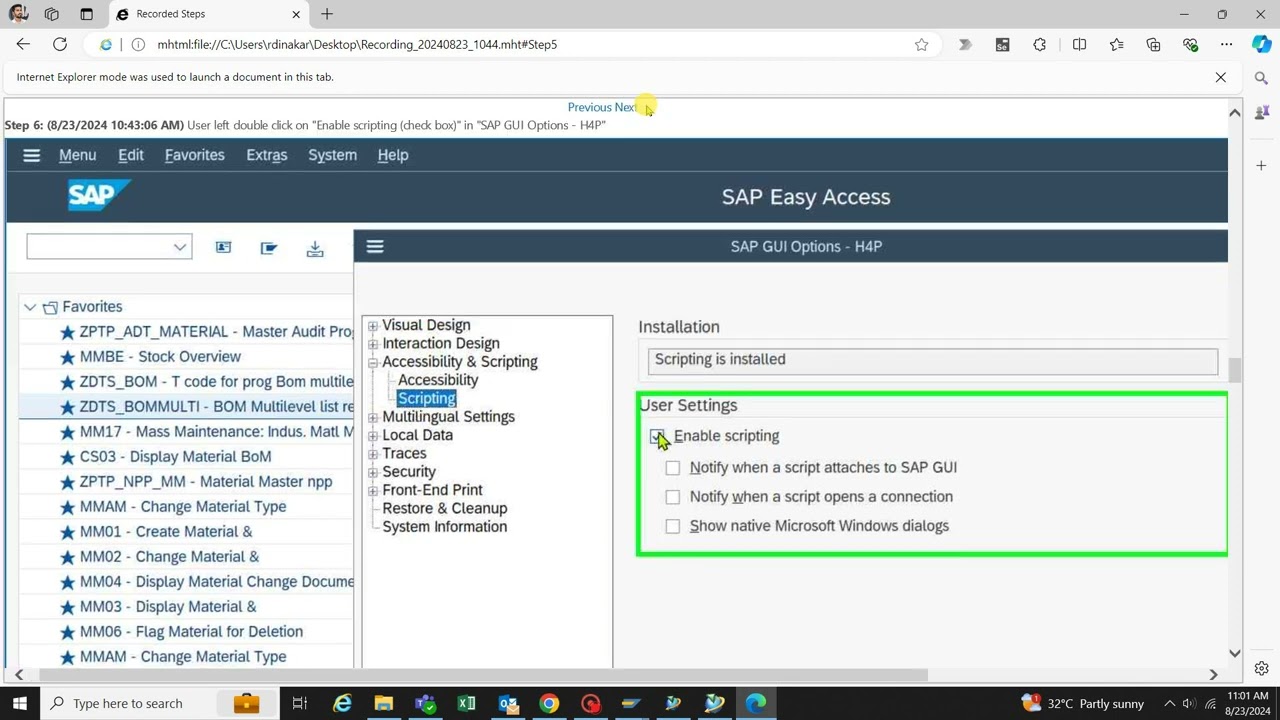Expand the Interaction Design tree node

tap(373, 344)
